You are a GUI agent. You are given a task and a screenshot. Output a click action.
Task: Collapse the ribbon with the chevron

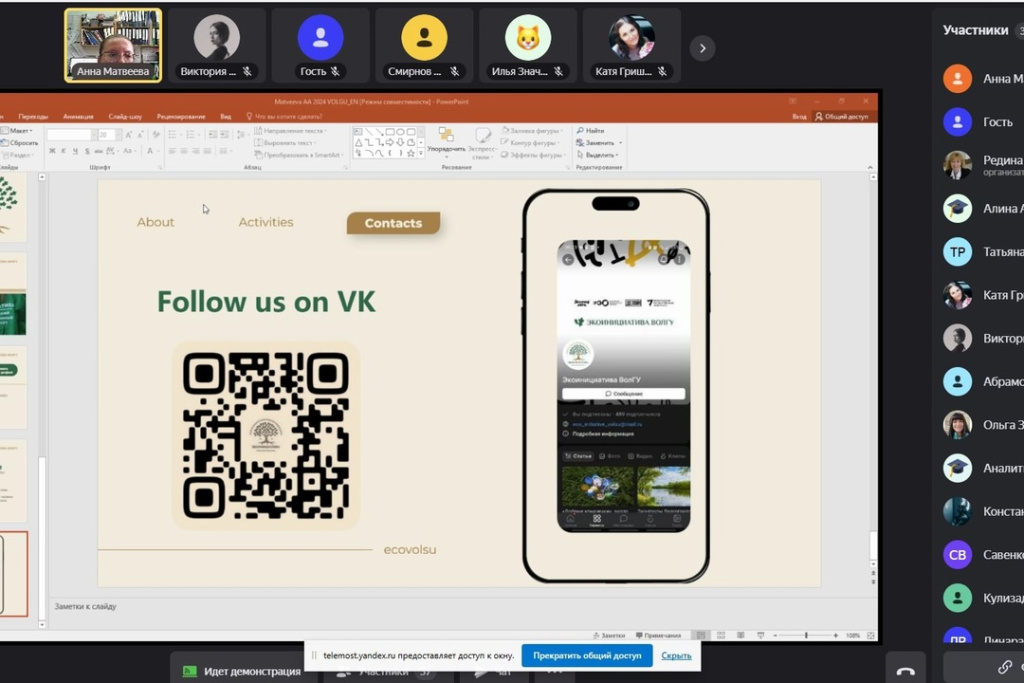870,168
